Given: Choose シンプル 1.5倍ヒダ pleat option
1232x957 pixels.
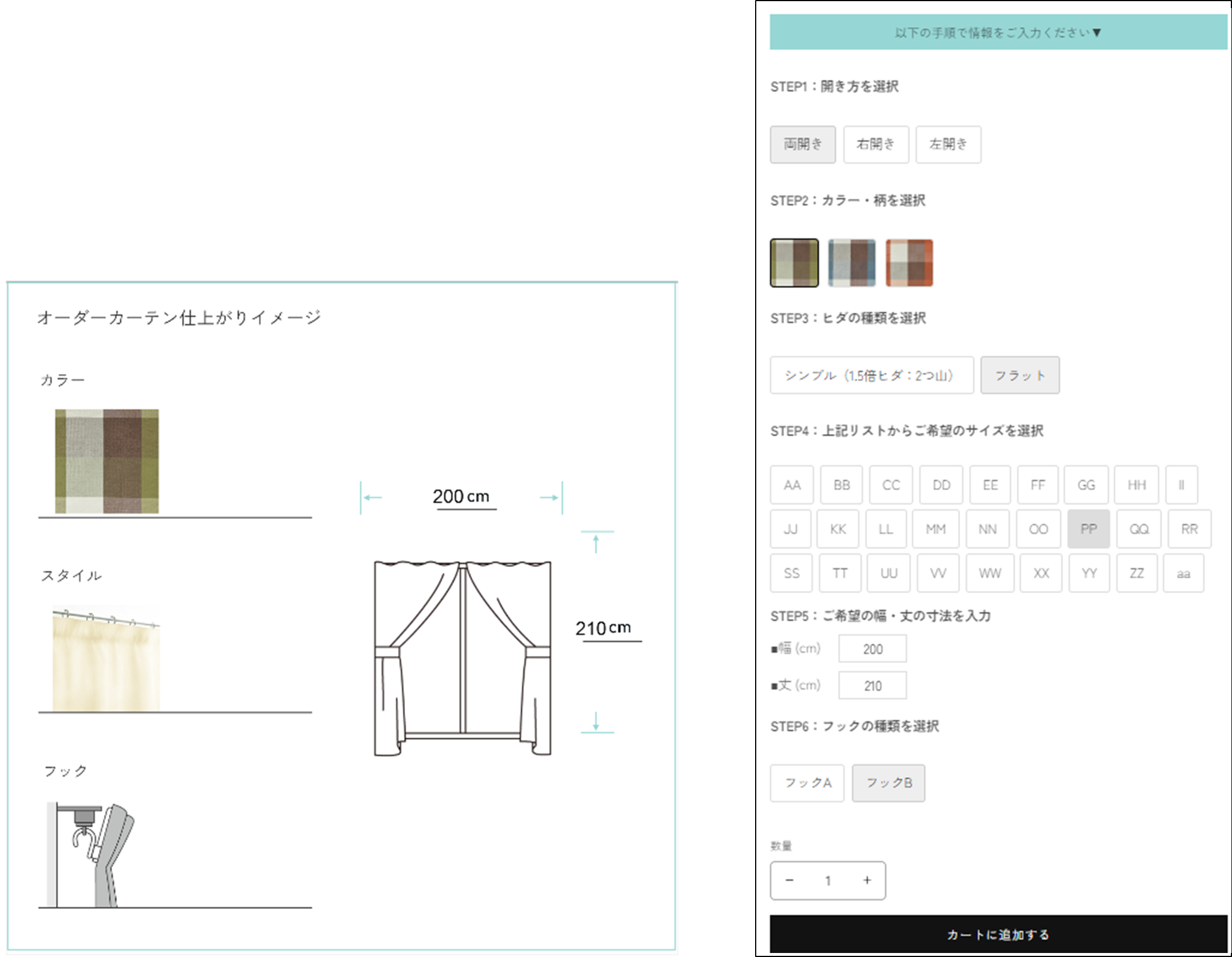Looking at the screenshot, I should coord(871,375).
